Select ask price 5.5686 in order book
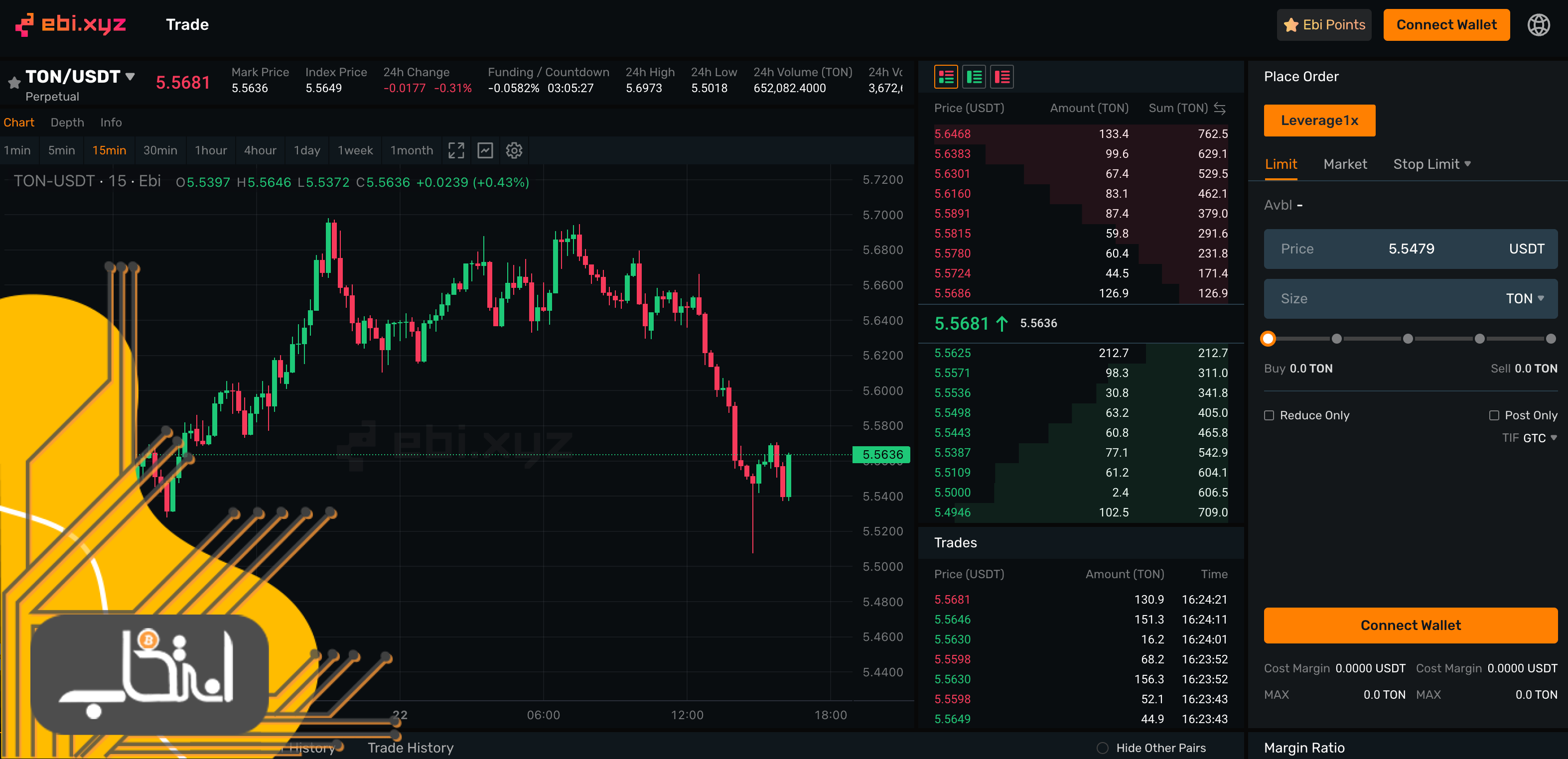1568x759 pixels. coord(952,293)
